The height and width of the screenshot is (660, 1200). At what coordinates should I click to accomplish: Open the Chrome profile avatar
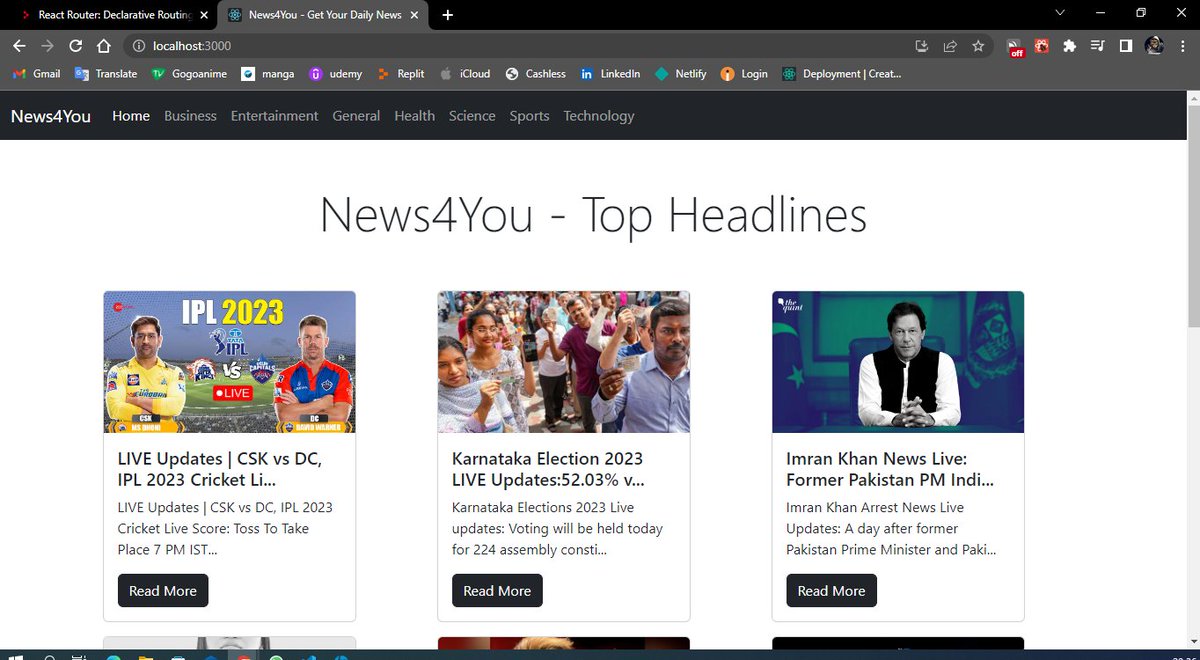coord(1154,46)
